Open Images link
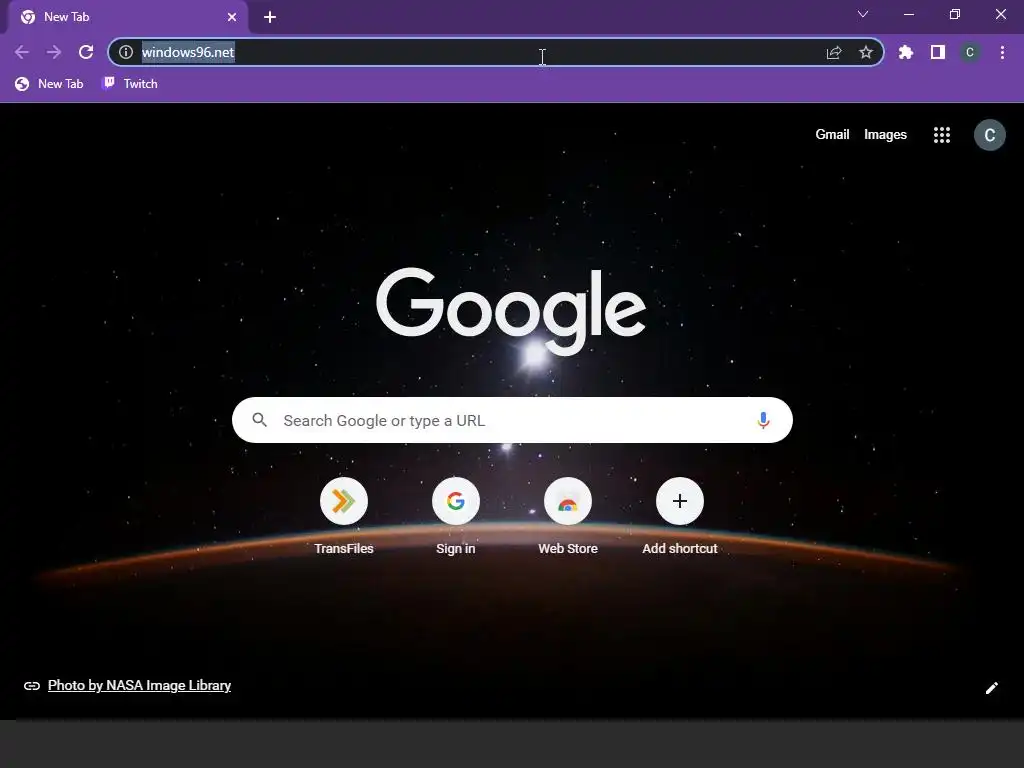The image size is (1024, 768). pos(885,135)
